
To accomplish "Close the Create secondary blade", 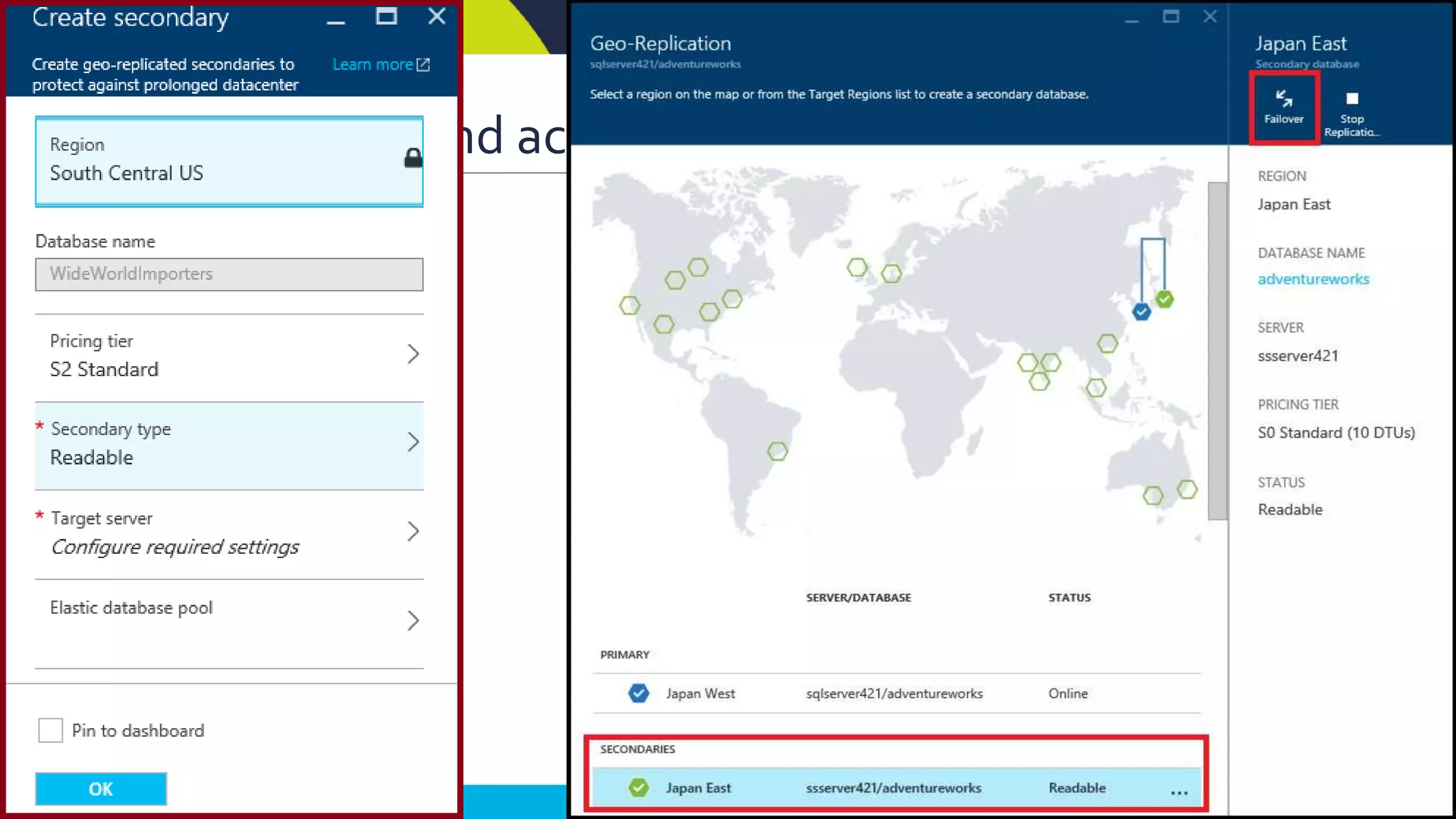I will (437, 16).
